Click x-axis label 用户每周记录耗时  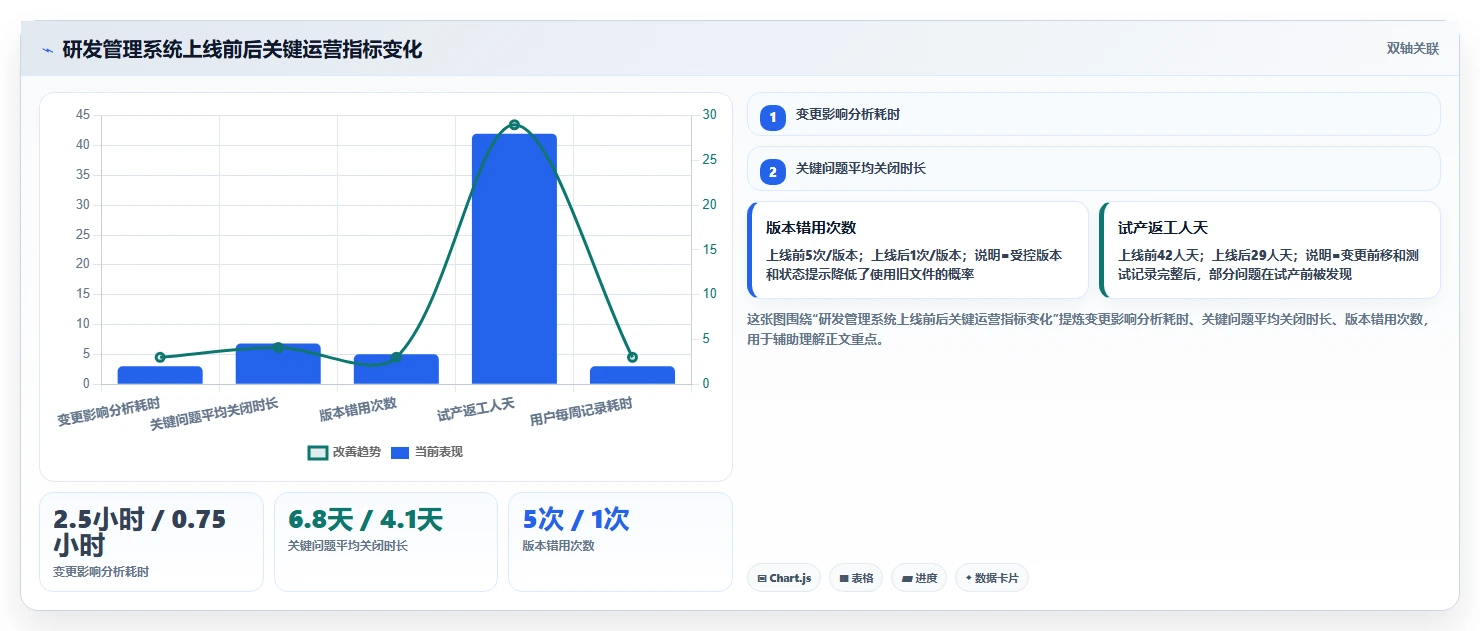[581, 412]
